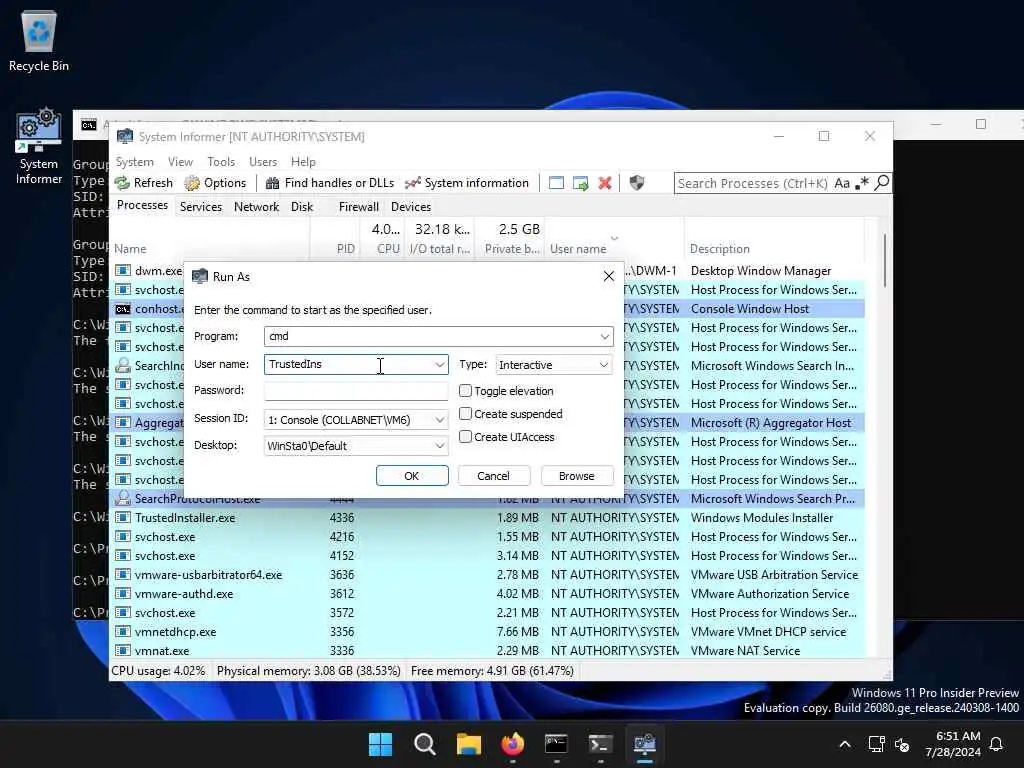Screen dimensions: 1024x768
Task: Click CPU usage in status bar
Action: (x=158, y=671)
